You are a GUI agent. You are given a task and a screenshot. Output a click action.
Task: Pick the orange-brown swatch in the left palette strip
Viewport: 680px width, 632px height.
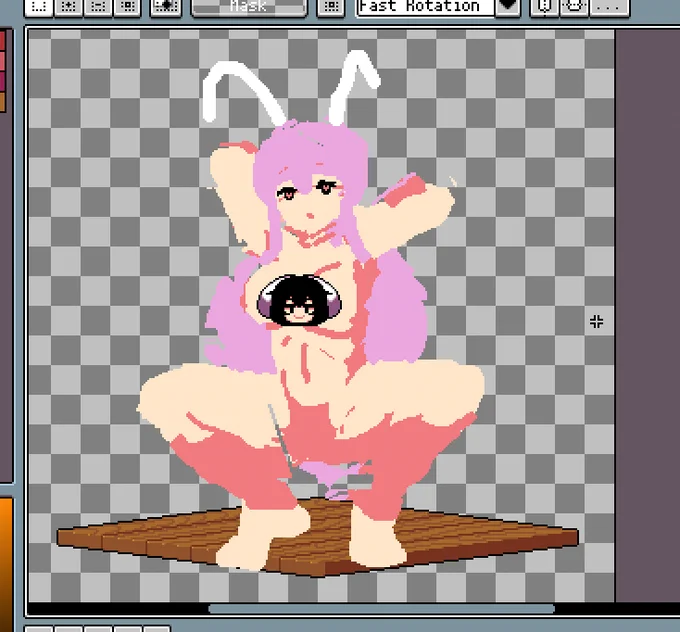[2, 102]
